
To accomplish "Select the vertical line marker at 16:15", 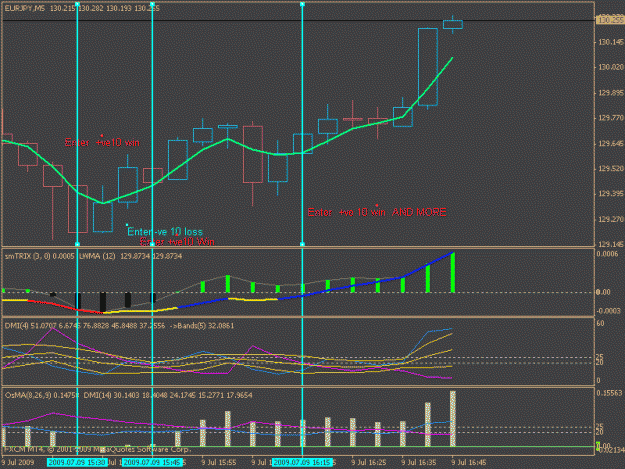I will click(302, 124).
